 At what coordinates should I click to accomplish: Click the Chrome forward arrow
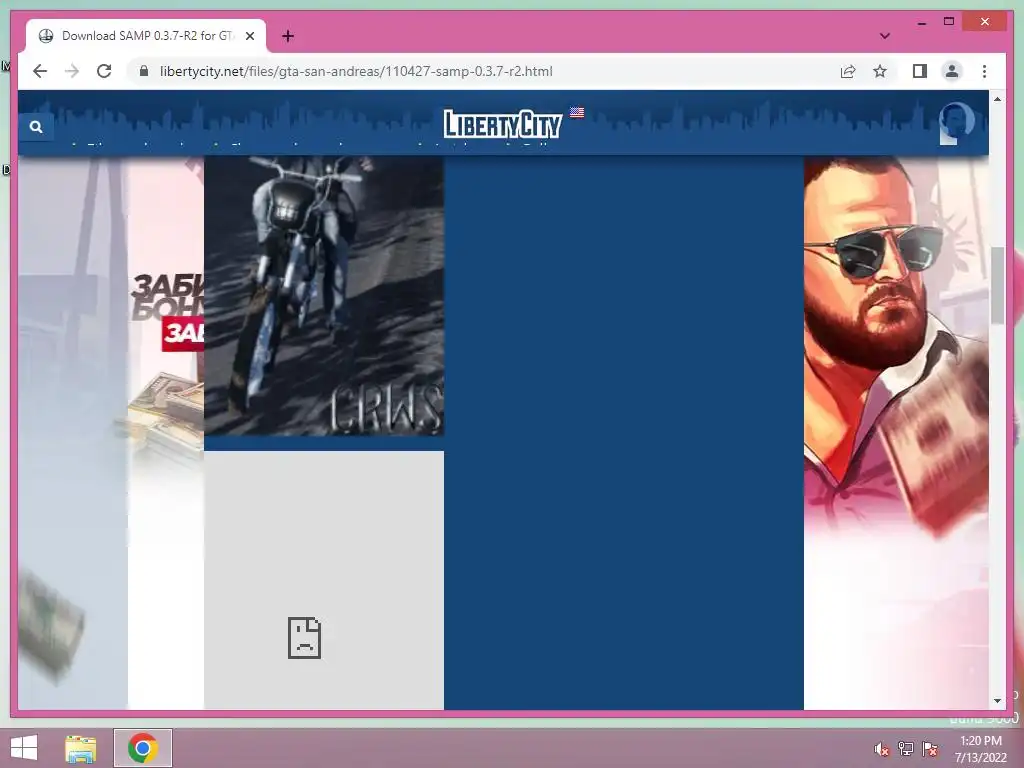click(x=72, y=71)
